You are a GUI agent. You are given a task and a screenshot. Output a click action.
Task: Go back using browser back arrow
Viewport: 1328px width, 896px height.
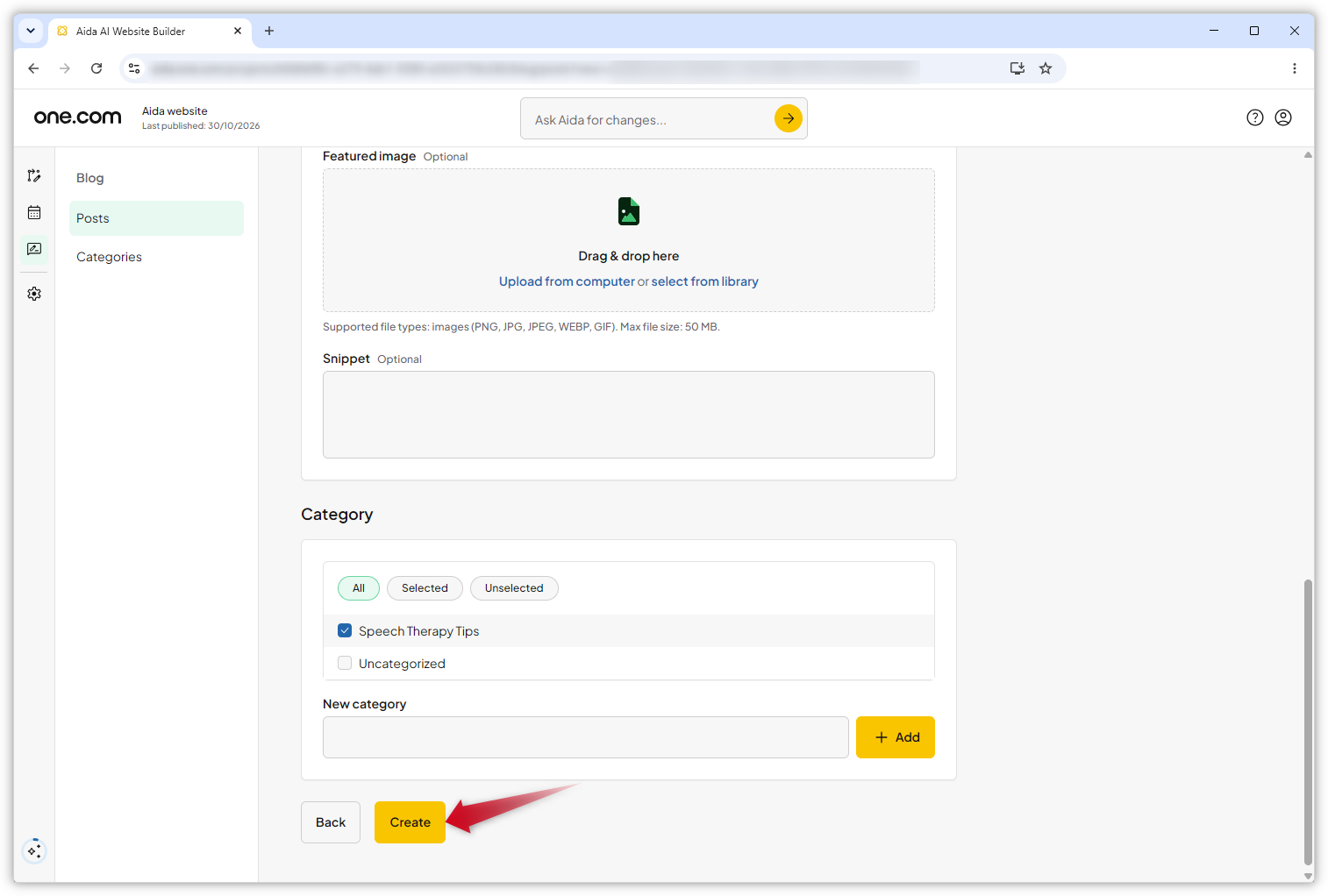point(33,68)
